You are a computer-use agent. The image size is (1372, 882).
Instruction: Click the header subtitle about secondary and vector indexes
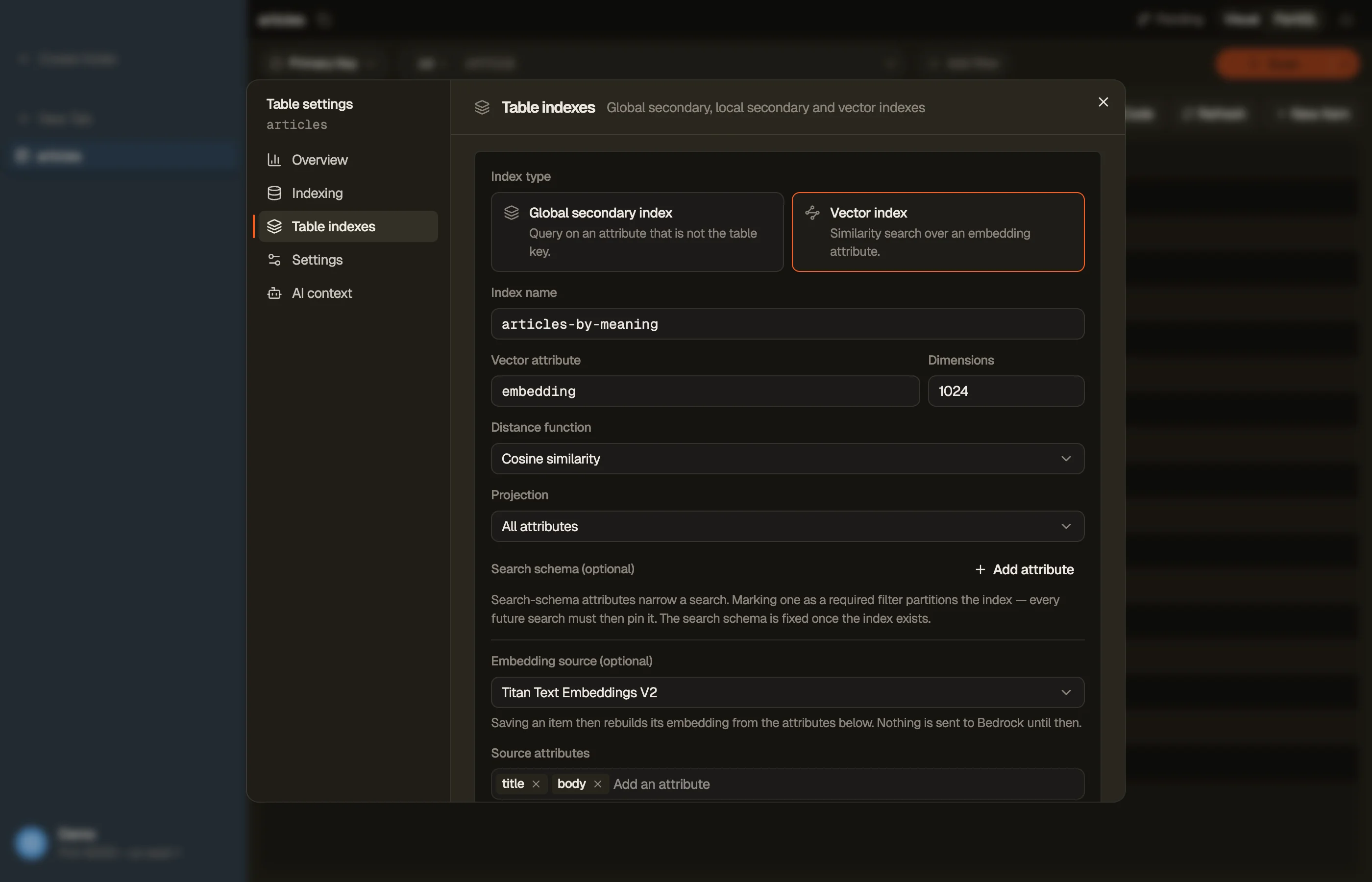[x=765, y=108]
